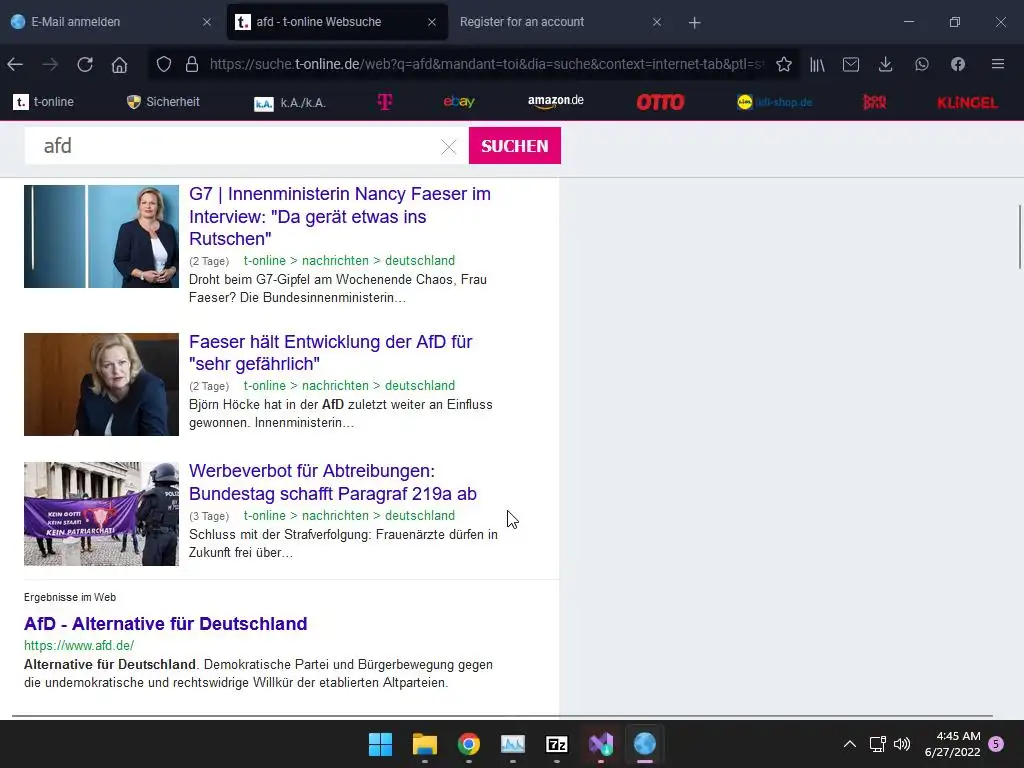The image size is (1024, 768).
Task: Click the vertical page scrollbar
Action: (x=1019, y=236)
